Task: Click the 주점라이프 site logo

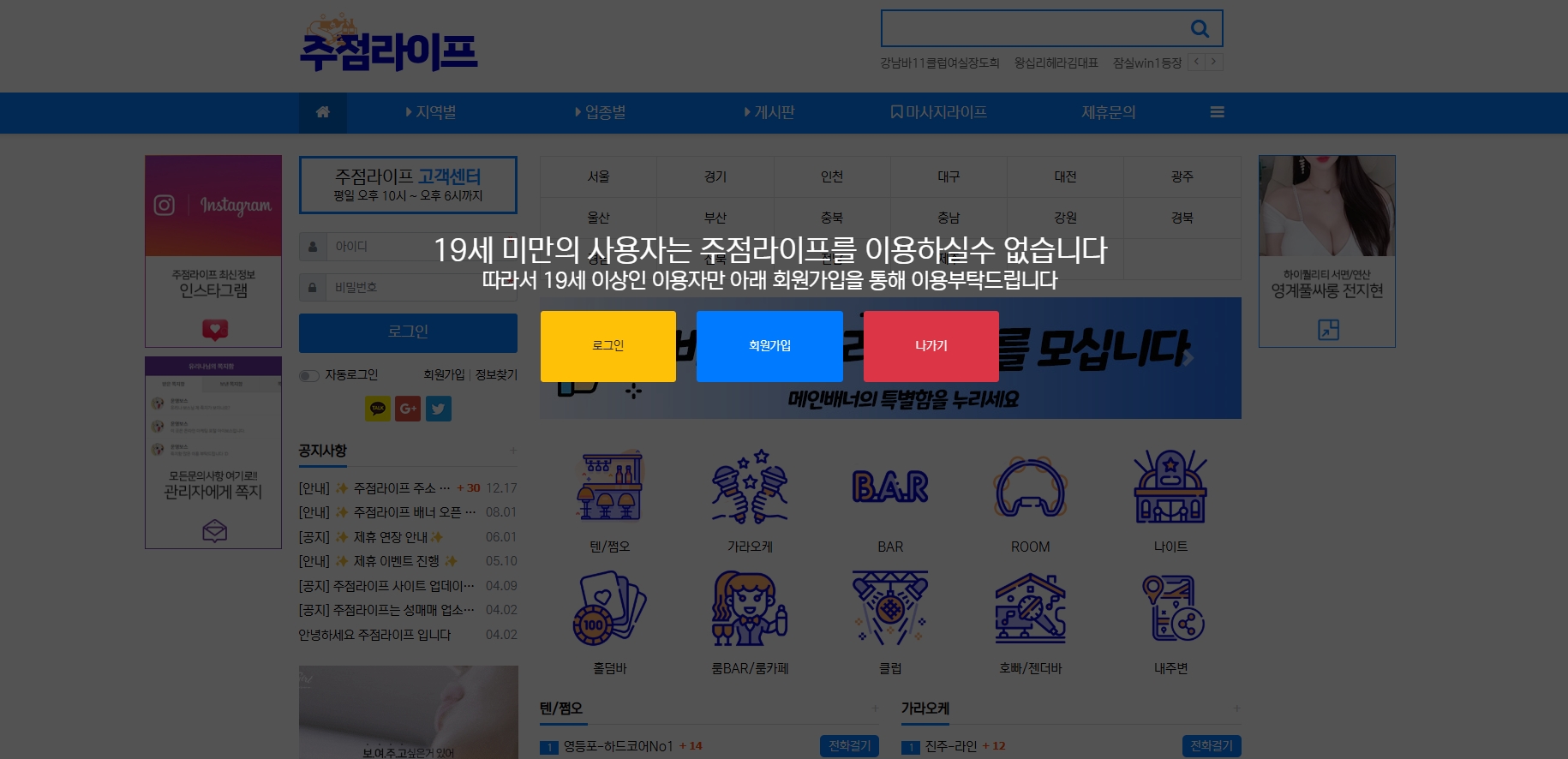Action: pos(388,43)
